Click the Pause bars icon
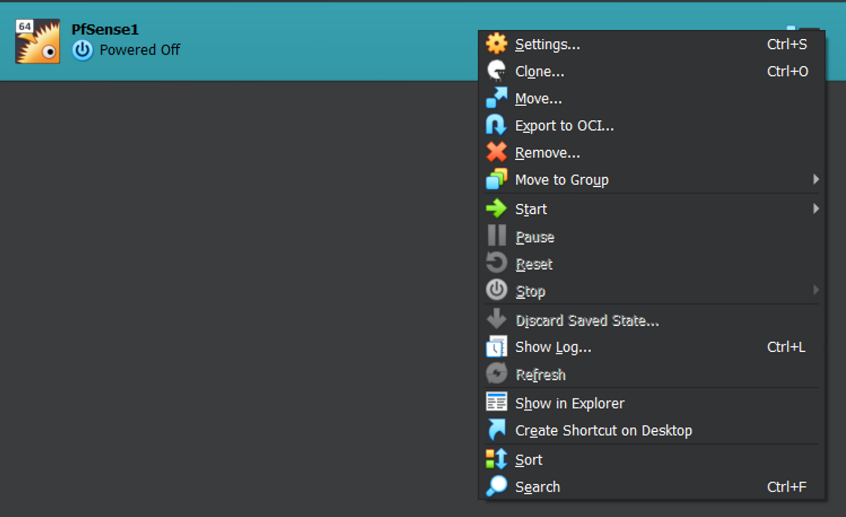 (496, 236)
